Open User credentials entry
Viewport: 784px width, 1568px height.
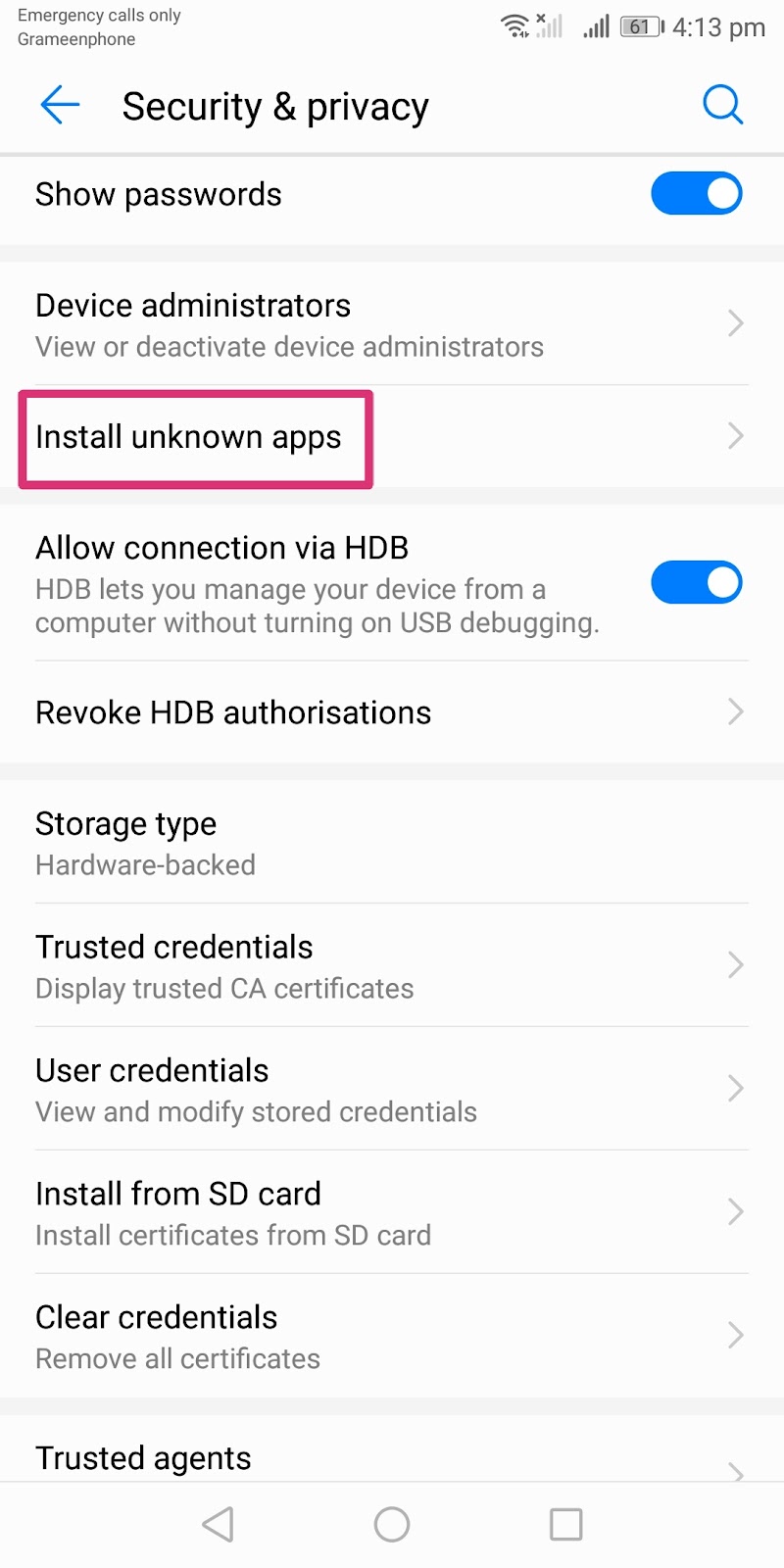(x=392, y=1089)
